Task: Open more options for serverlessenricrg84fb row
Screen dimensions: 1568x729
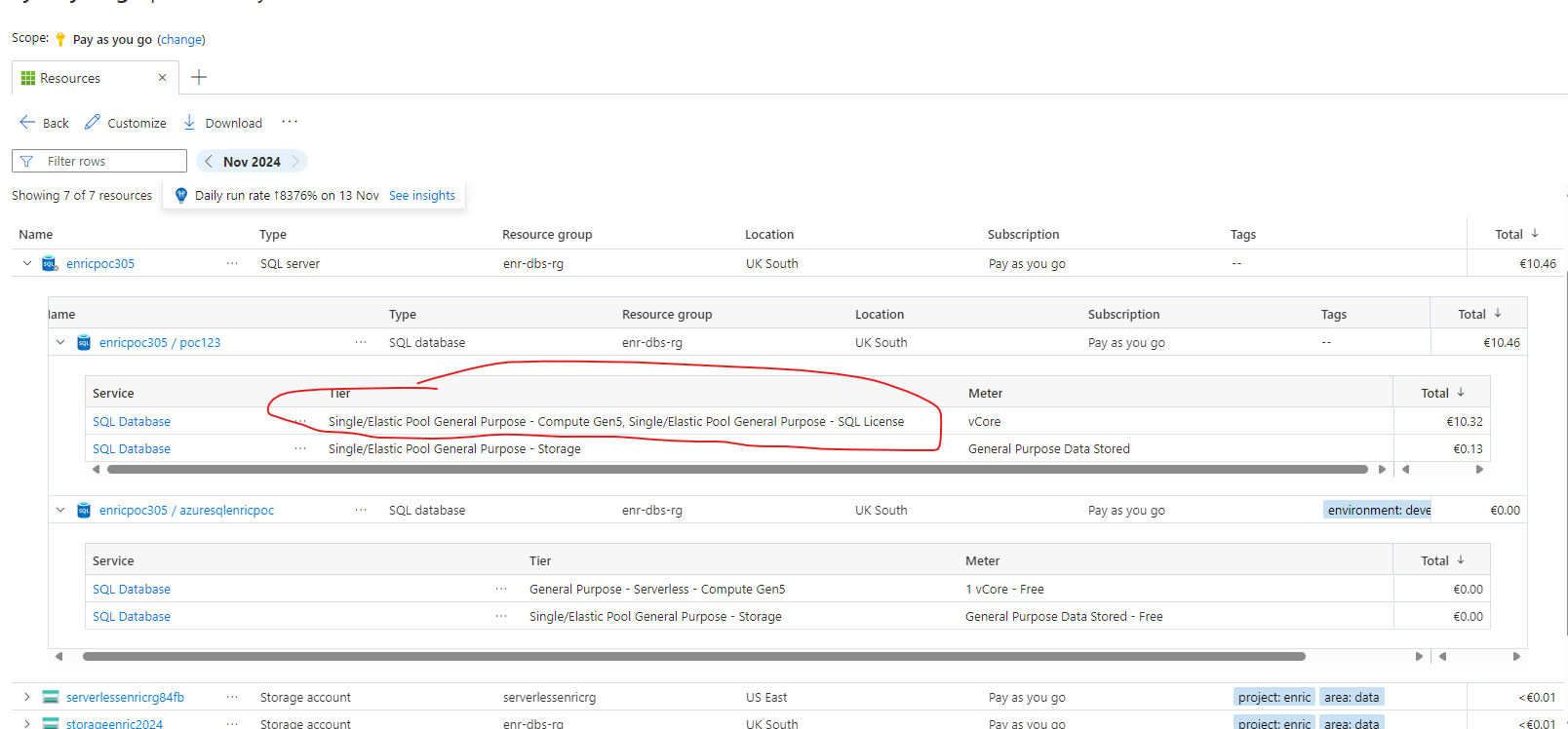Action: pyautogui.click(x=232, y=697)
